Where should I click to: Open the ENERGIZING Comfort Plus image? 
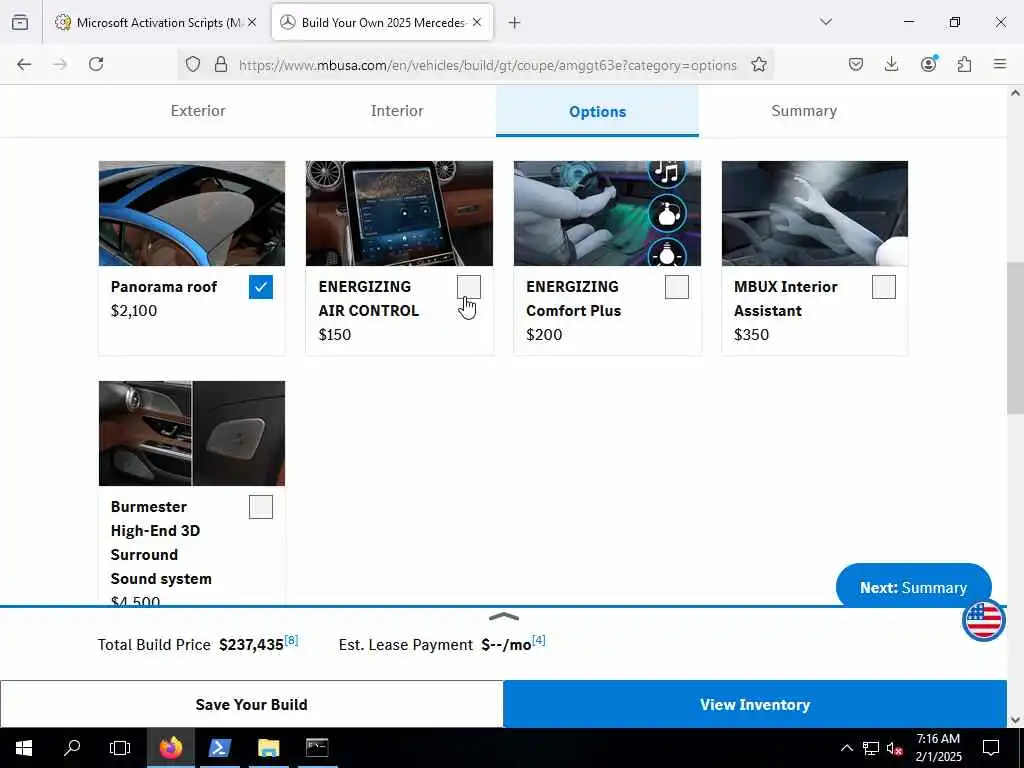coord(607,214)
